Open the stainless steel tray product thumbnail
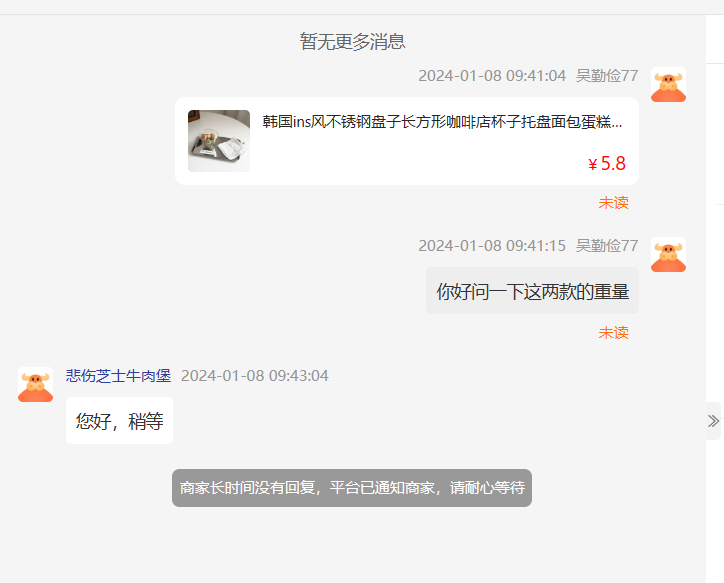Image resolution: width=724 pixels, height=583 pixels. [219, 141]
